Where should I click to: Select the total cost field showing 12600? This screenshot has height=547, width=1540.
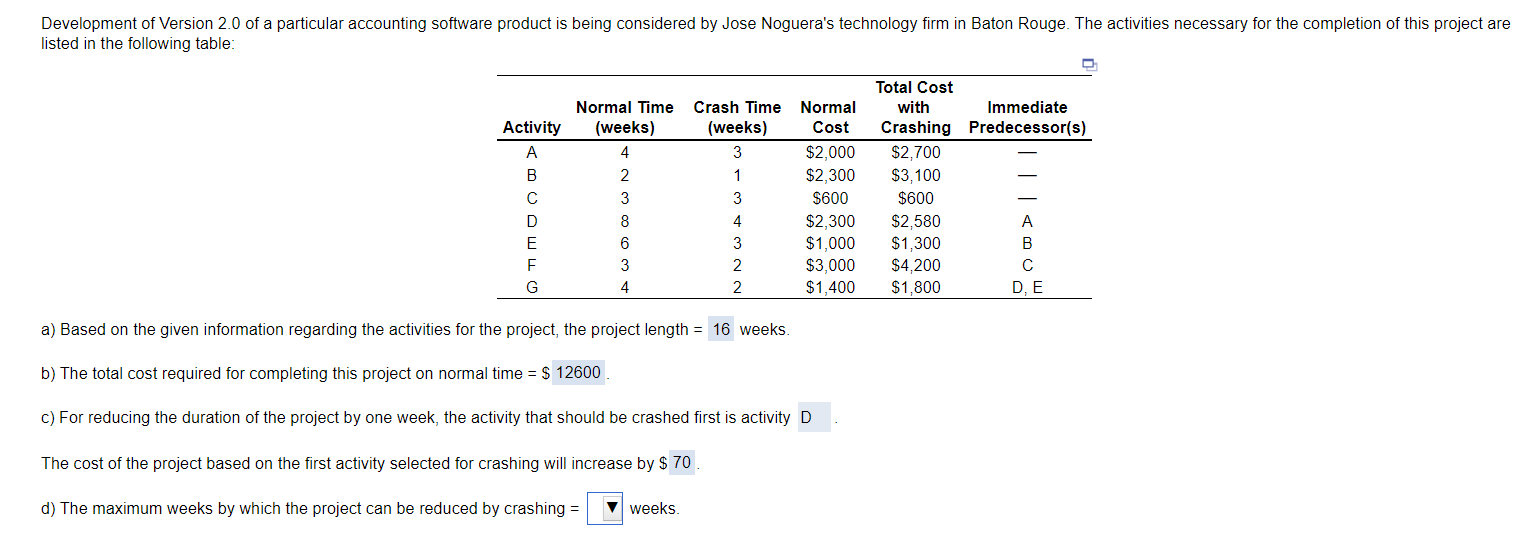tap(579, 373)
